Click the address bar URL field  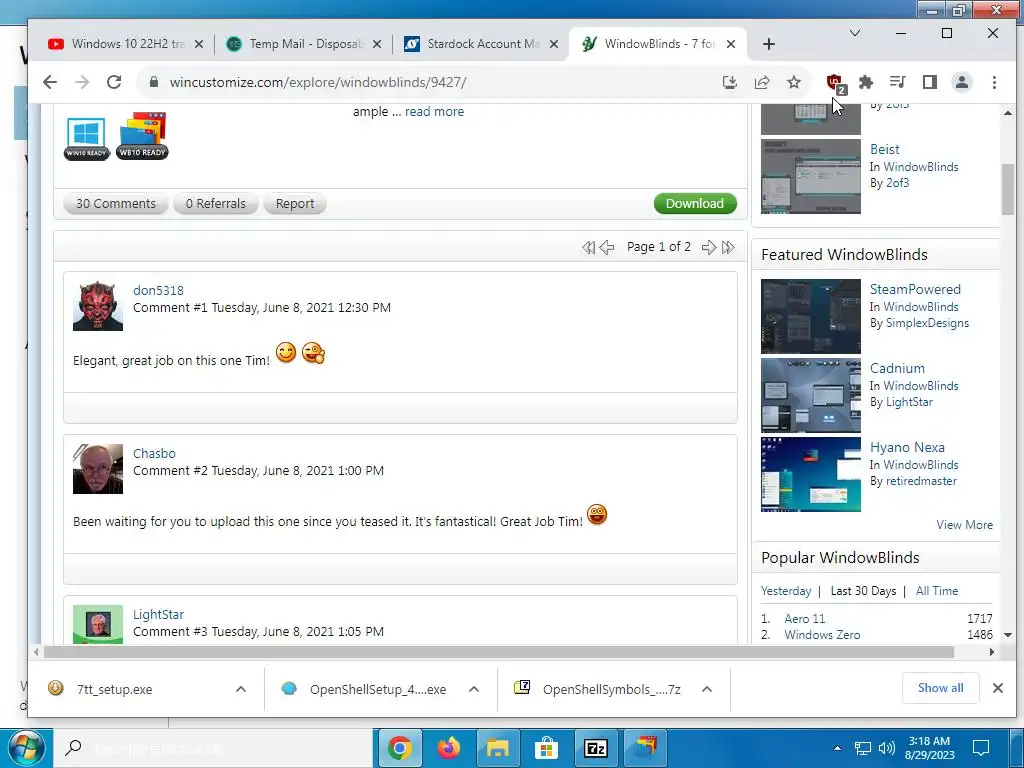click(x=424, y=82)
